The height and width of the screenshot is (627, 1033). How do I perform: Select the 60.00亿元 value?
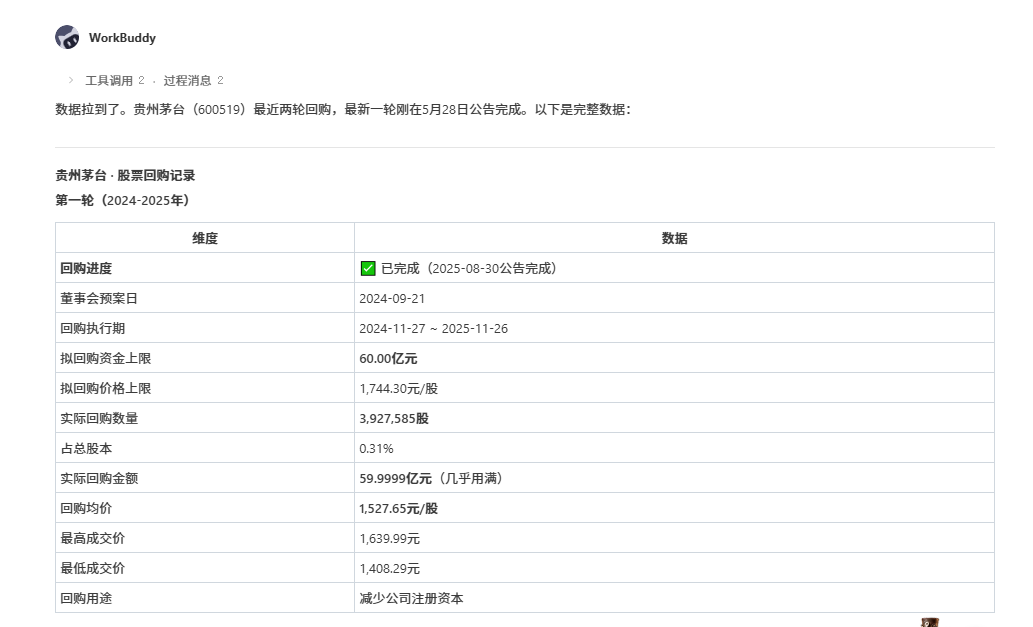click(388, 358)
